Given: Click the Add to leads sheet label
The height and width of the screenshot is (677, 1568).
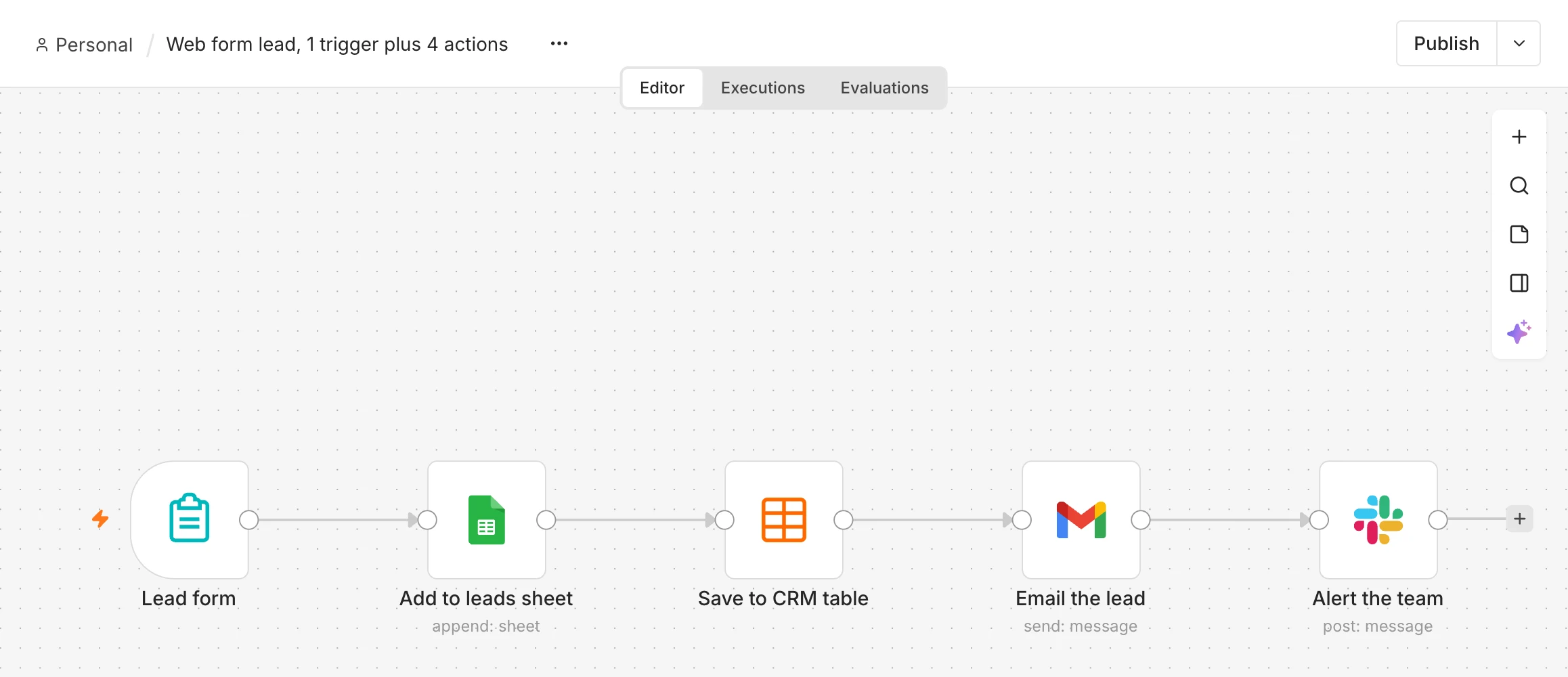Looking at the screenshot, I should click(486, 598).
